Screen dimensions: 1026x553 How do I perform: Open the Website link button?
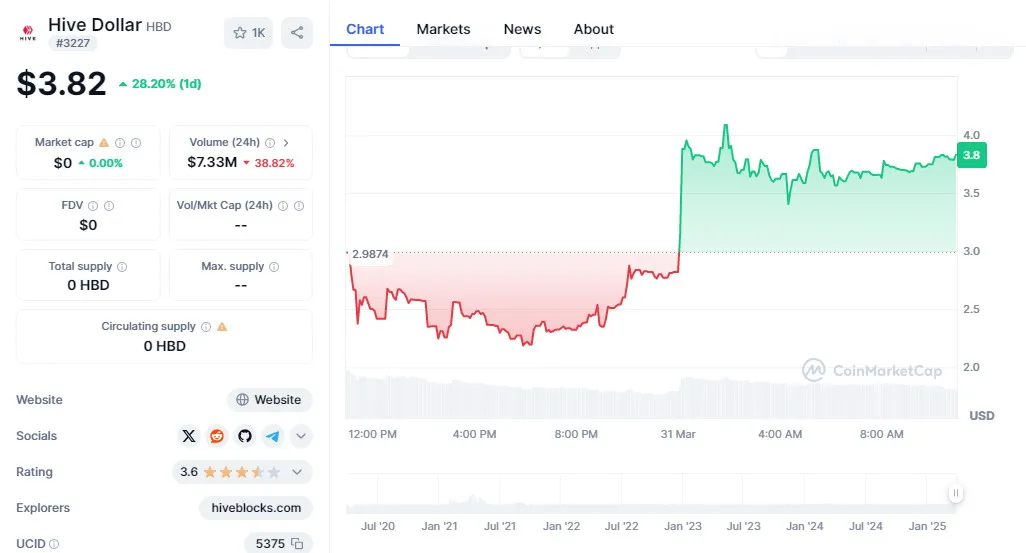270,400
